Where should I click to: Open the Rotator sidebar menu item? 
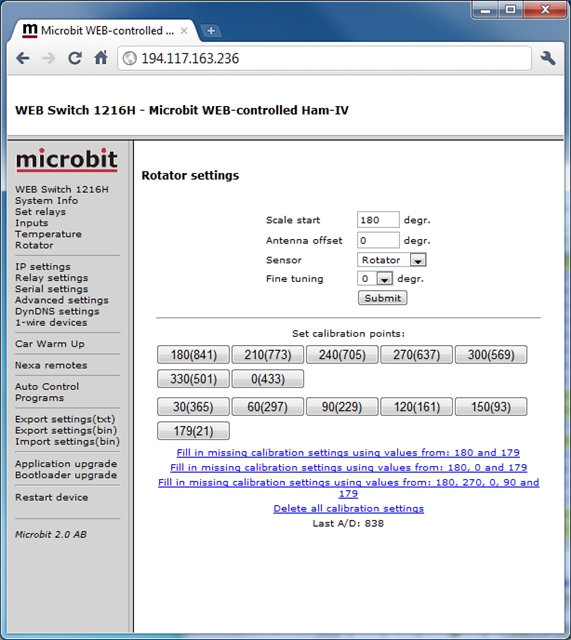[34, 245]
